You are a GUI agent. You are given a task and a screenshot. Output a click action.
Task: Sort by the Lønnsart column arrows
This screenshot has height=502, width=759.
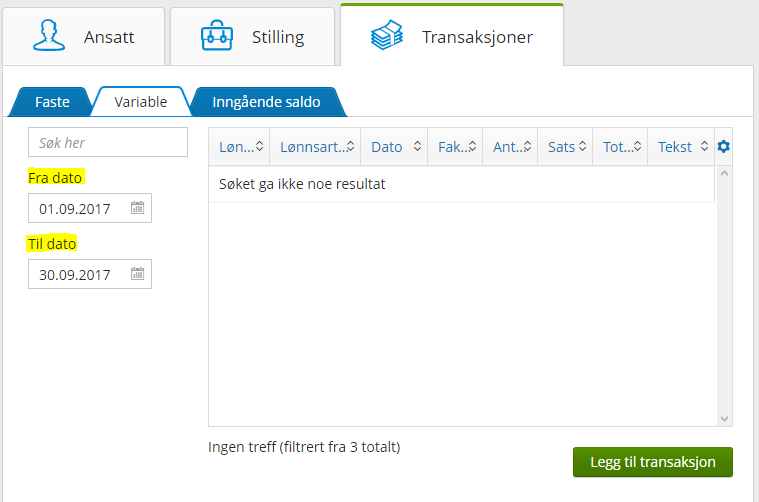(x=349, y=147)
